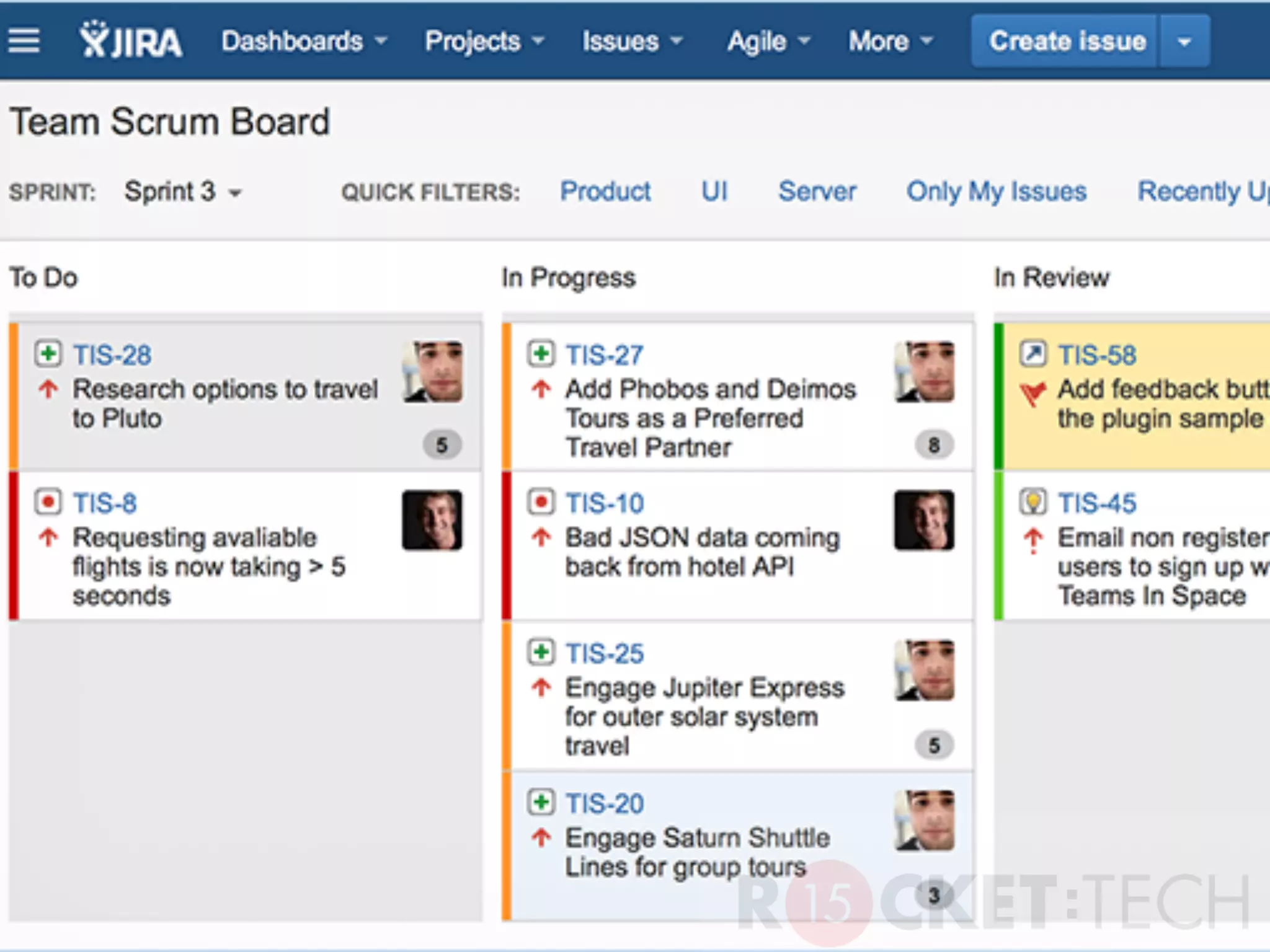1270x952 pixels.
Task: Open issue link TIS-27
Action: [605, 355]
